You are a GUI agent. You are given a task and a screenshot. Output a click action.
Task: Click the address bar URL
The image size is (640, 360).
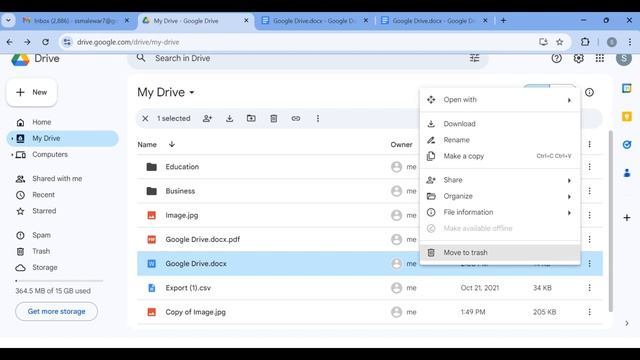click(128, 42)
